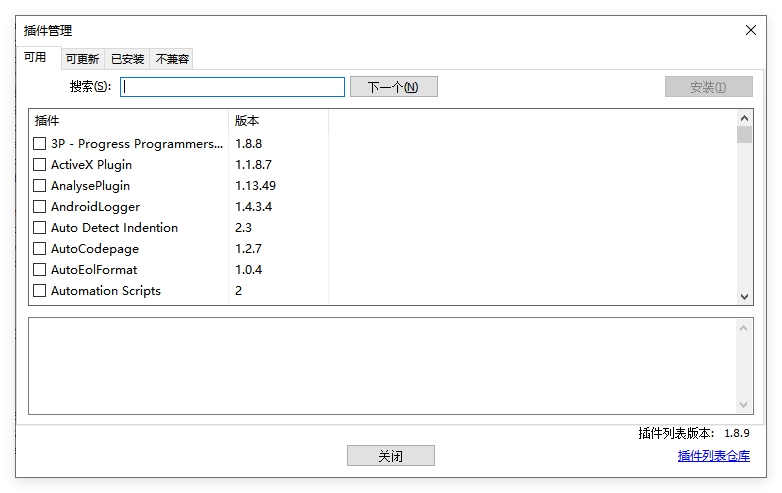Check the 3P - Progress Programmers plugin checkbox
The height and width of the screenshot is (493, 782).
[39, 144]
